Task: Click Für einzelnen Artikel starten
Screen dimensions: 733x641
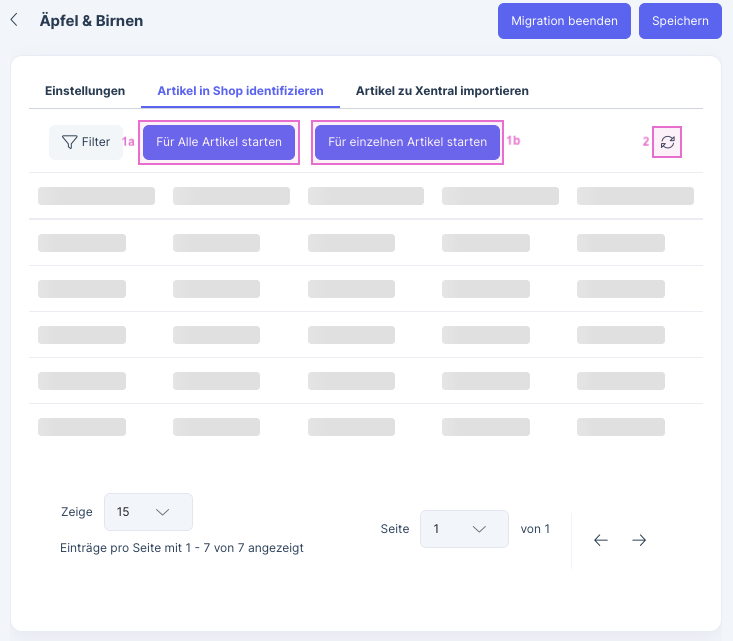Action: coord(407,142)
